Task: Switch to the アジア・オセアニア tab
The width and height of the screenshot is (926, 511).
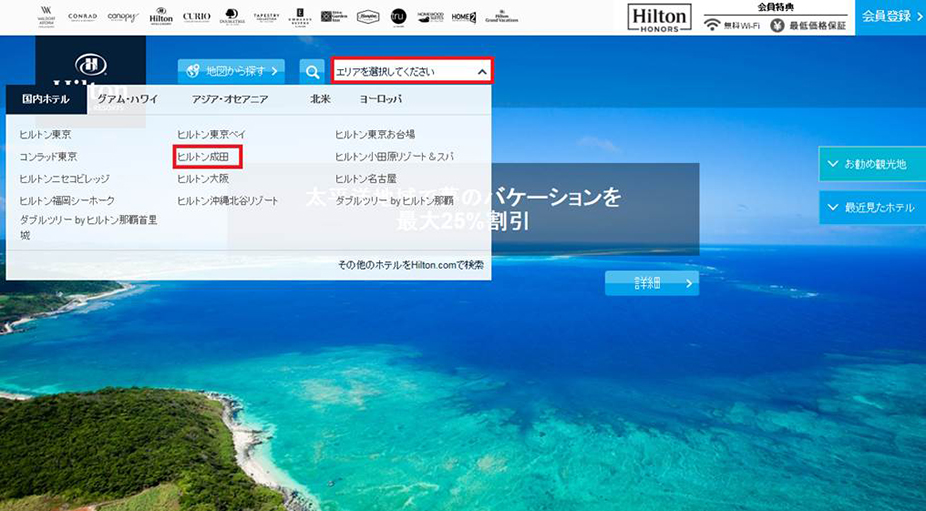Action: coord(230,99)
